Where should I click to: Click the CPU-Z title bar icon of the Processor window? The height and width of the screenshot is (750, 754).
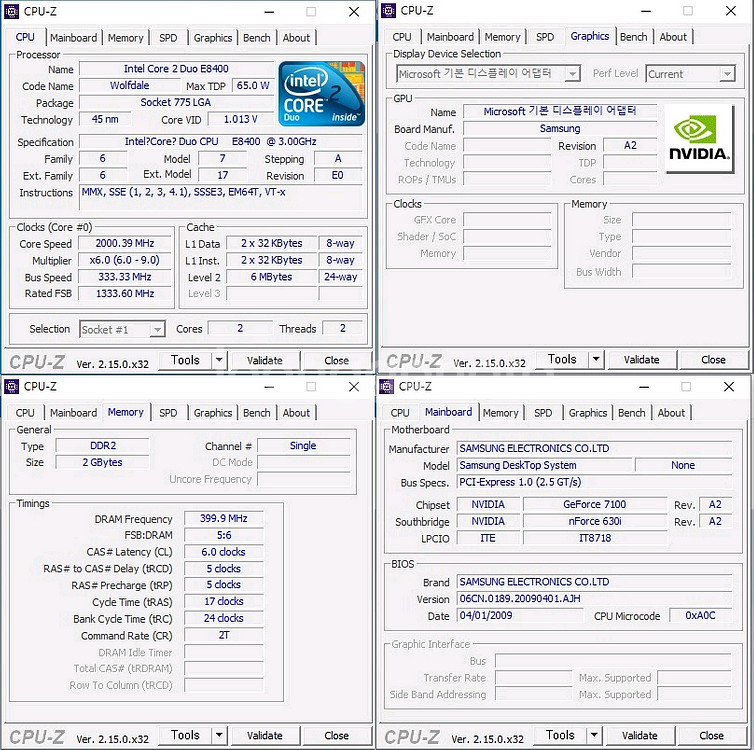12,11
